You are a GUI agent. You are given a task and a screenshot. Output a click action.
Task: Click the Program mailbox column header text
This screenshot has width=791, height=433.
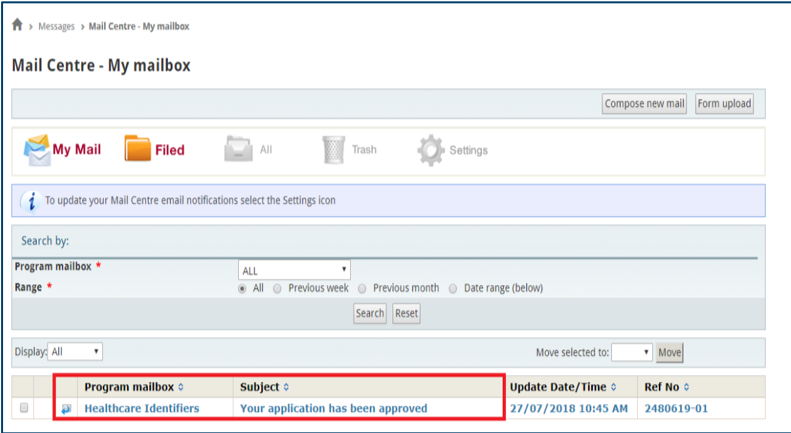coord(129,387)
